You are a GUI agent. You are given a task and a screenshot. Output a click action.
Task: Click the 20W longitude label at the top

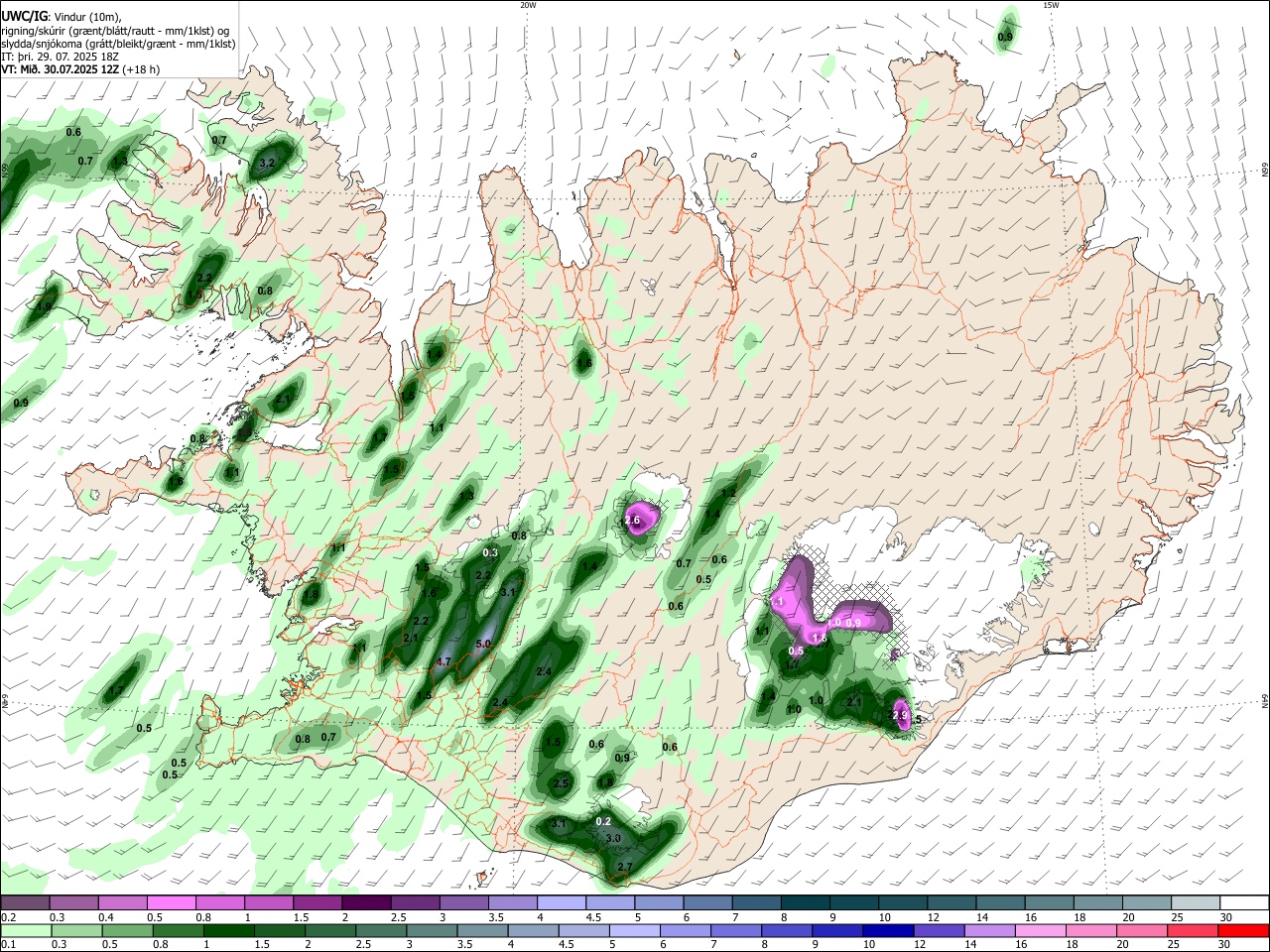coord(528,5)
